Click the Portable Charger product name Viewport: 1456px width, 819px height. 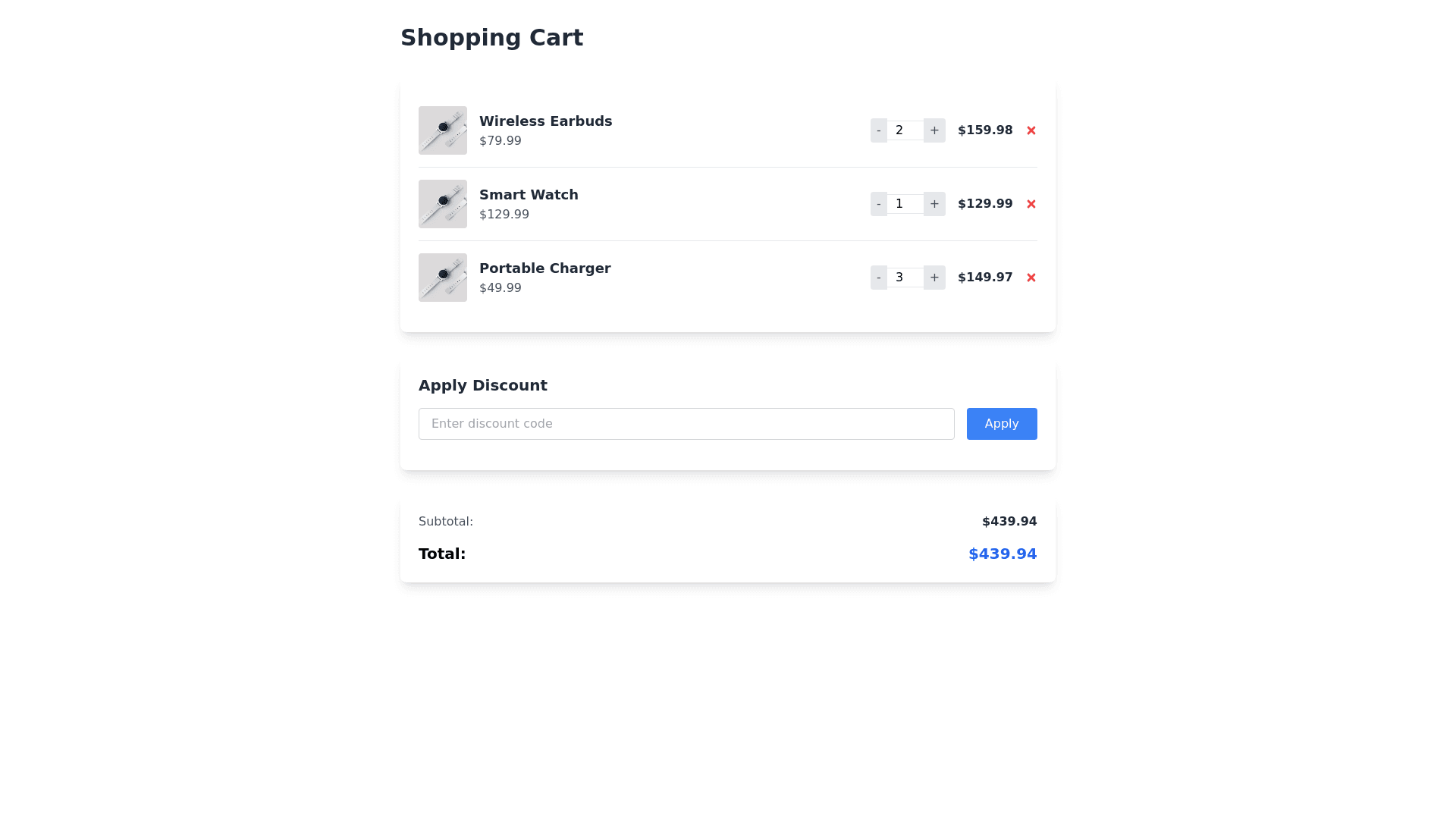click(544, 268)
